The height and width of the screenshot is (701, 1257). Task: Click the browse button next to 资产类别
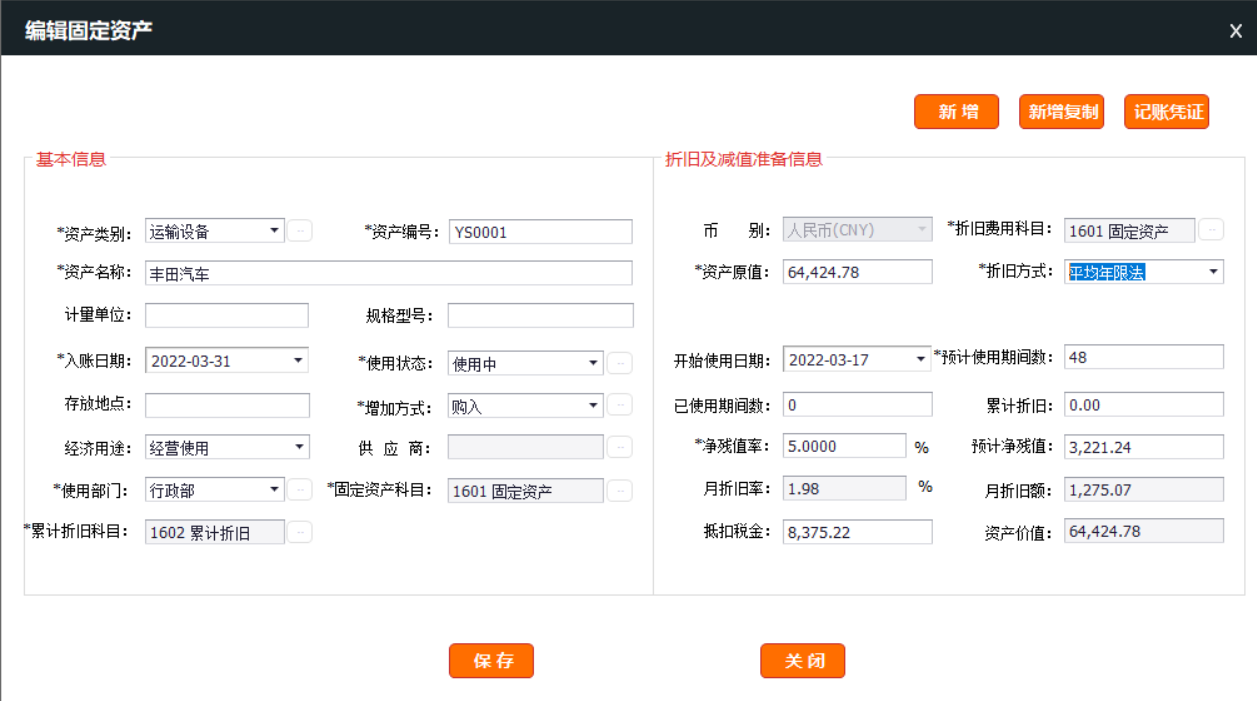[300, 231]
